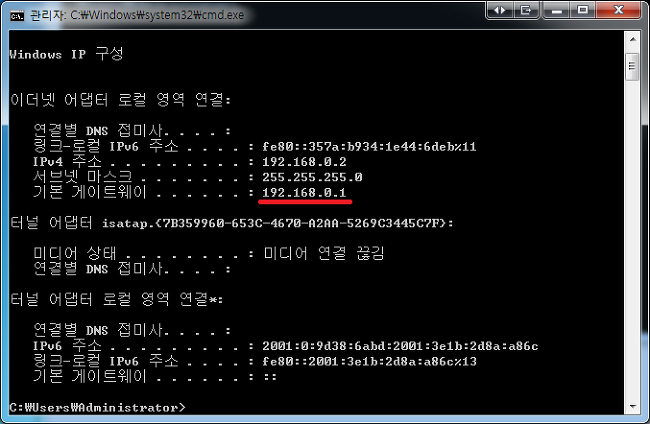650x424 pixels.
Task: Click the 이더넷 어댑터 로컬 영역 연결 line
Action: [121, 100]
